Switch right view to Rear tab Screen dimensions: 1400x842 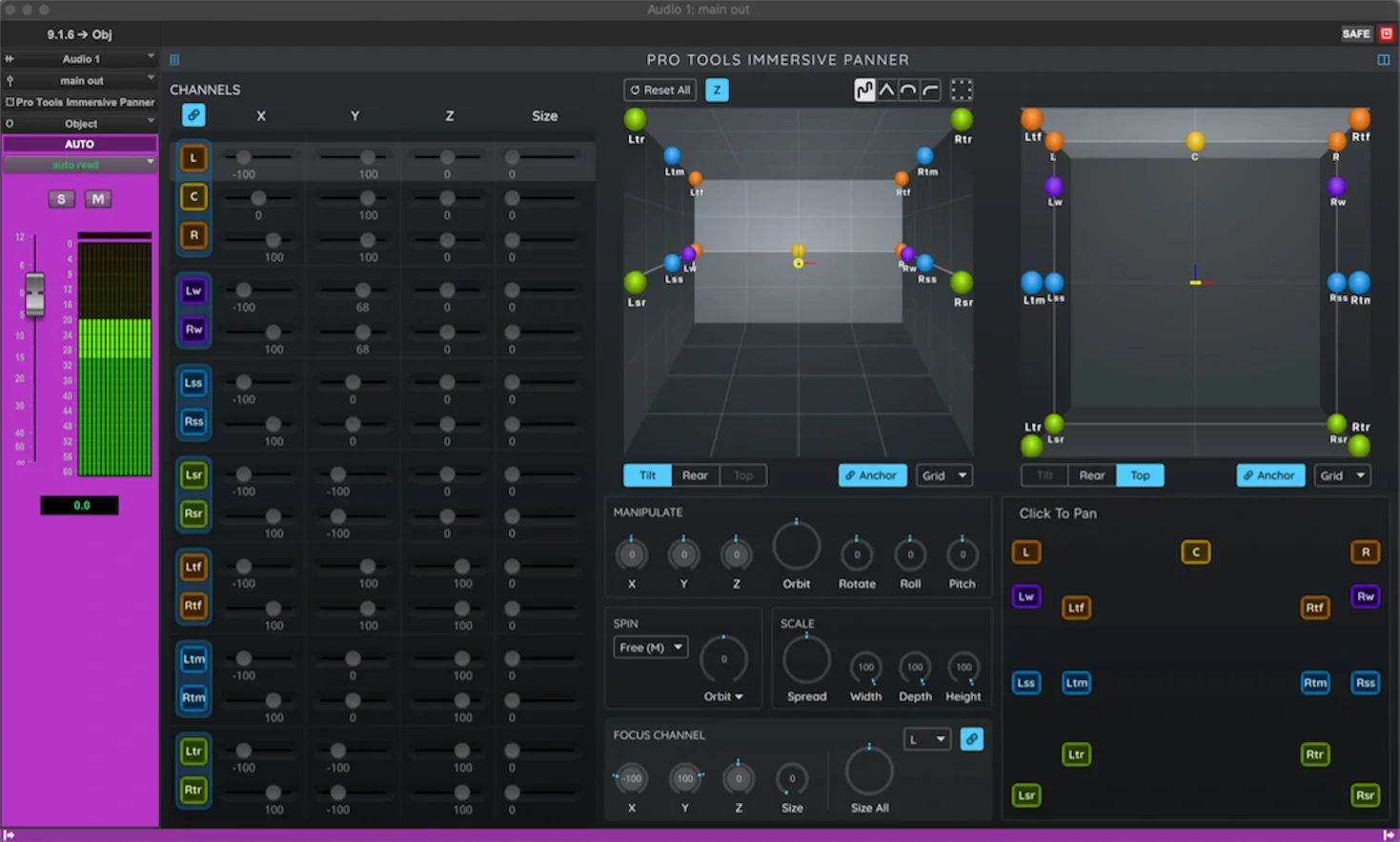tap(1092, 475)
